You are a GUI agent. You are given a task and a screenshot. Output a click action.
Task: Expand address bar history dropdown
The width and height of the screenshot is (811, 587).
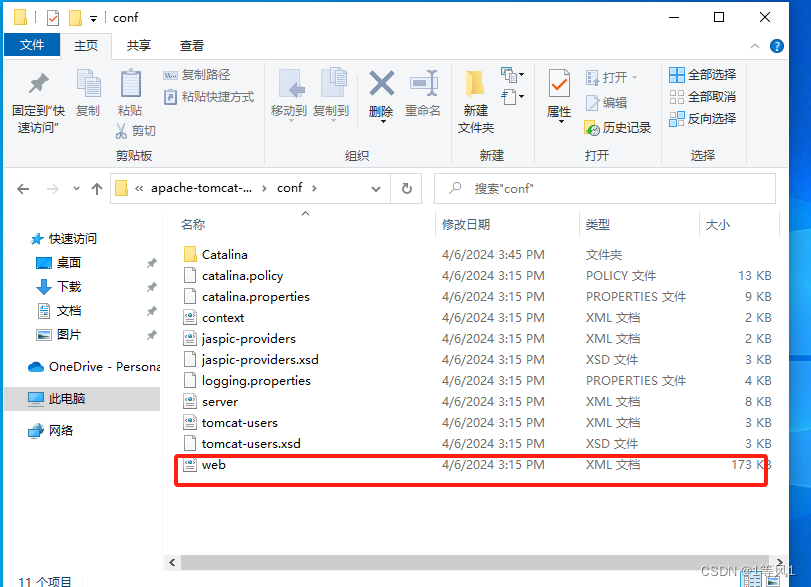point(376,189)
